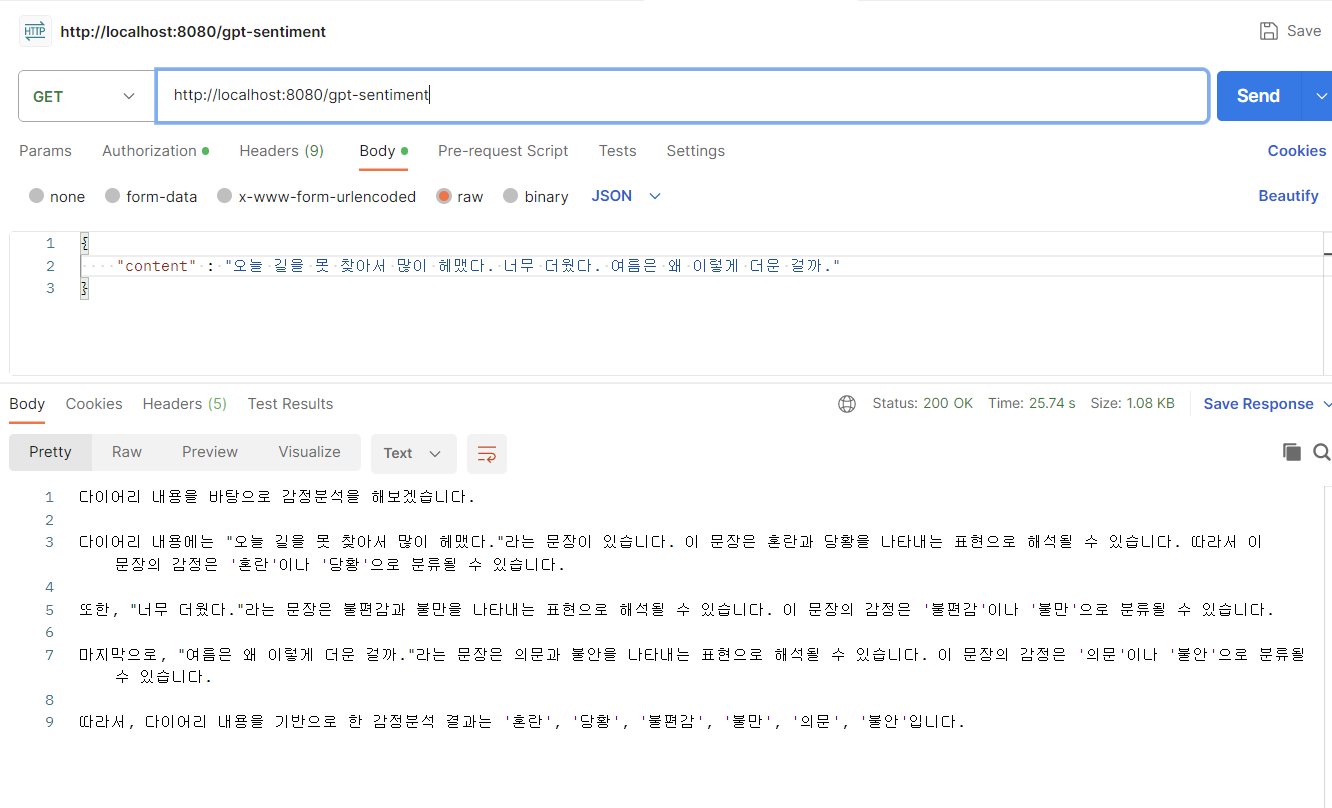Screen dimensions: 1332x808
Task: Select the response Body tab
Action: click(x=27, y=404)
